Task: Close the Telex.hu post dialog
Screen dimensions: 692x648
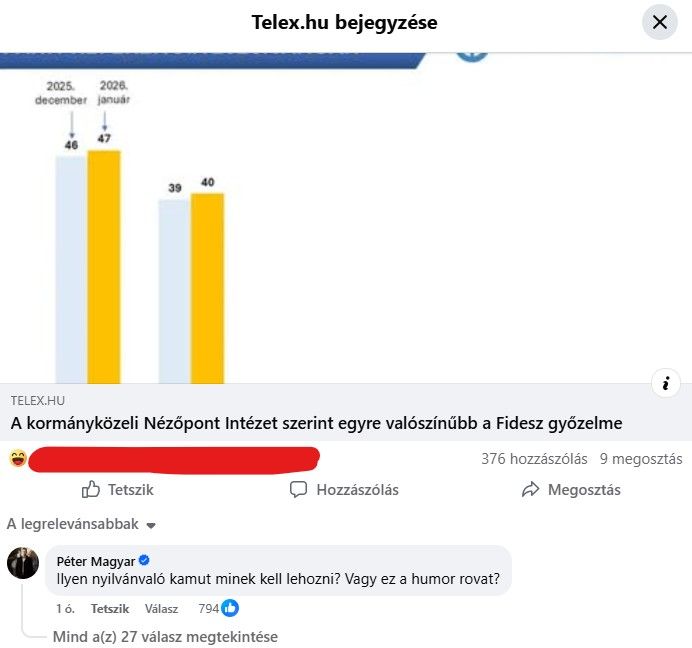Action: click(x=660, y=22)
